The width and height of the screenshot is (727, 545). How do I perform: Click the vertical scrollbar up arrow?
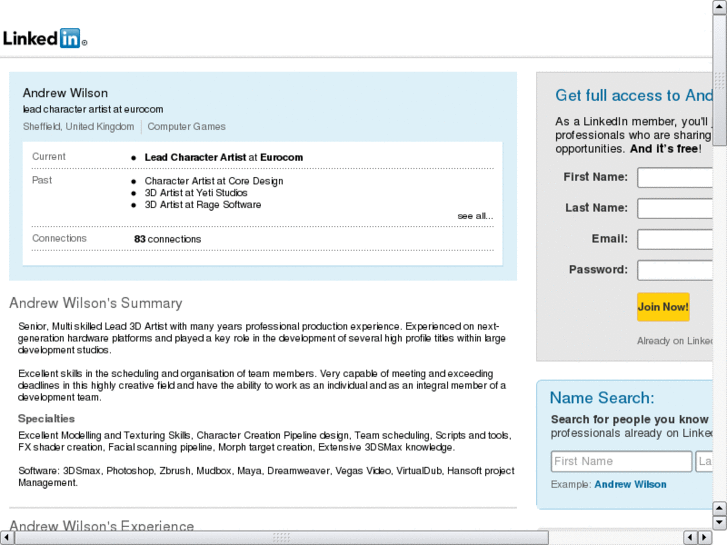coord(719,7)
